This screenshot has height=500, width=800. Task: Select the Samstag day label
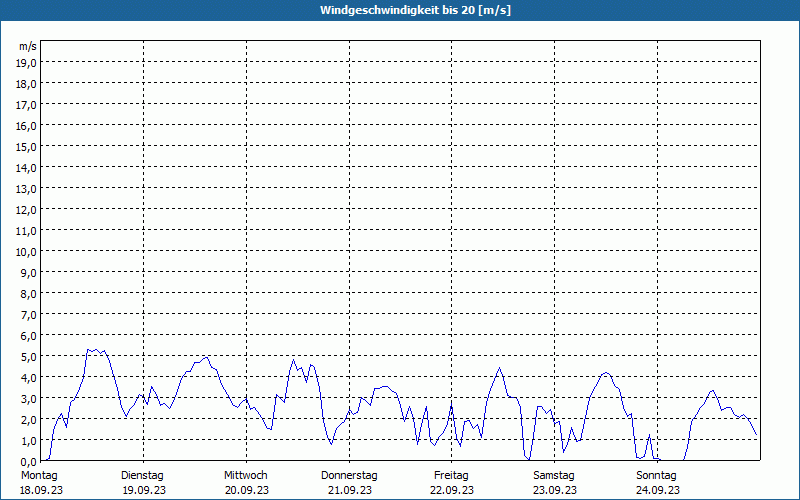point(554,475)
